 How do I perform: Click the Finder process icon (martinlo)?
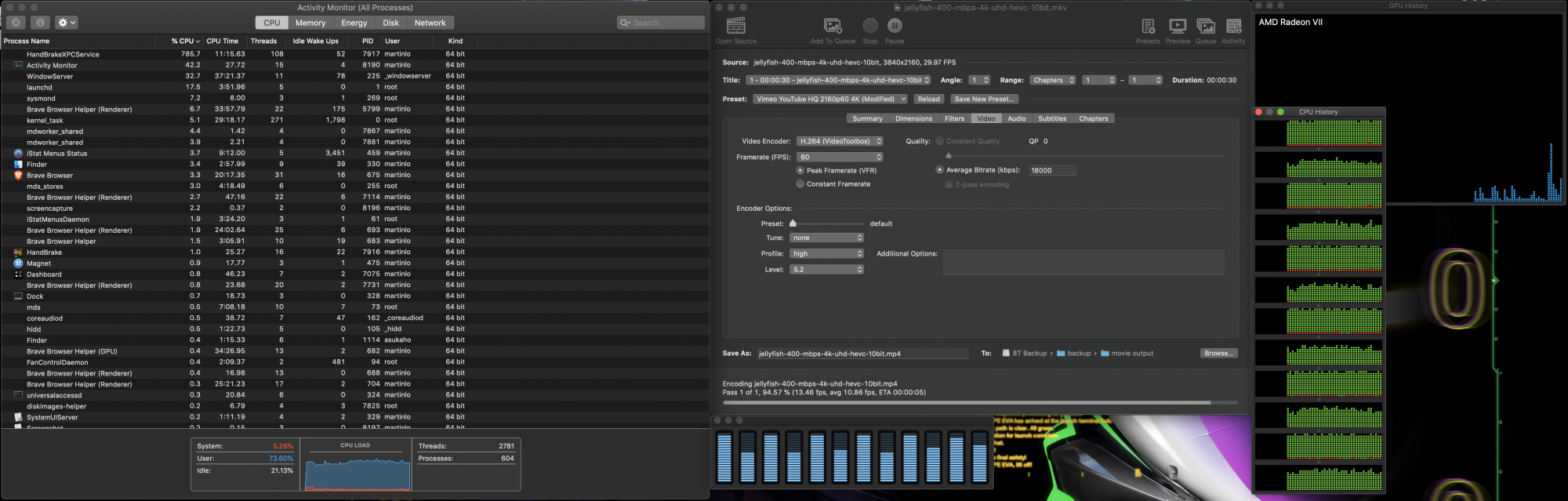tap(18, 165)
